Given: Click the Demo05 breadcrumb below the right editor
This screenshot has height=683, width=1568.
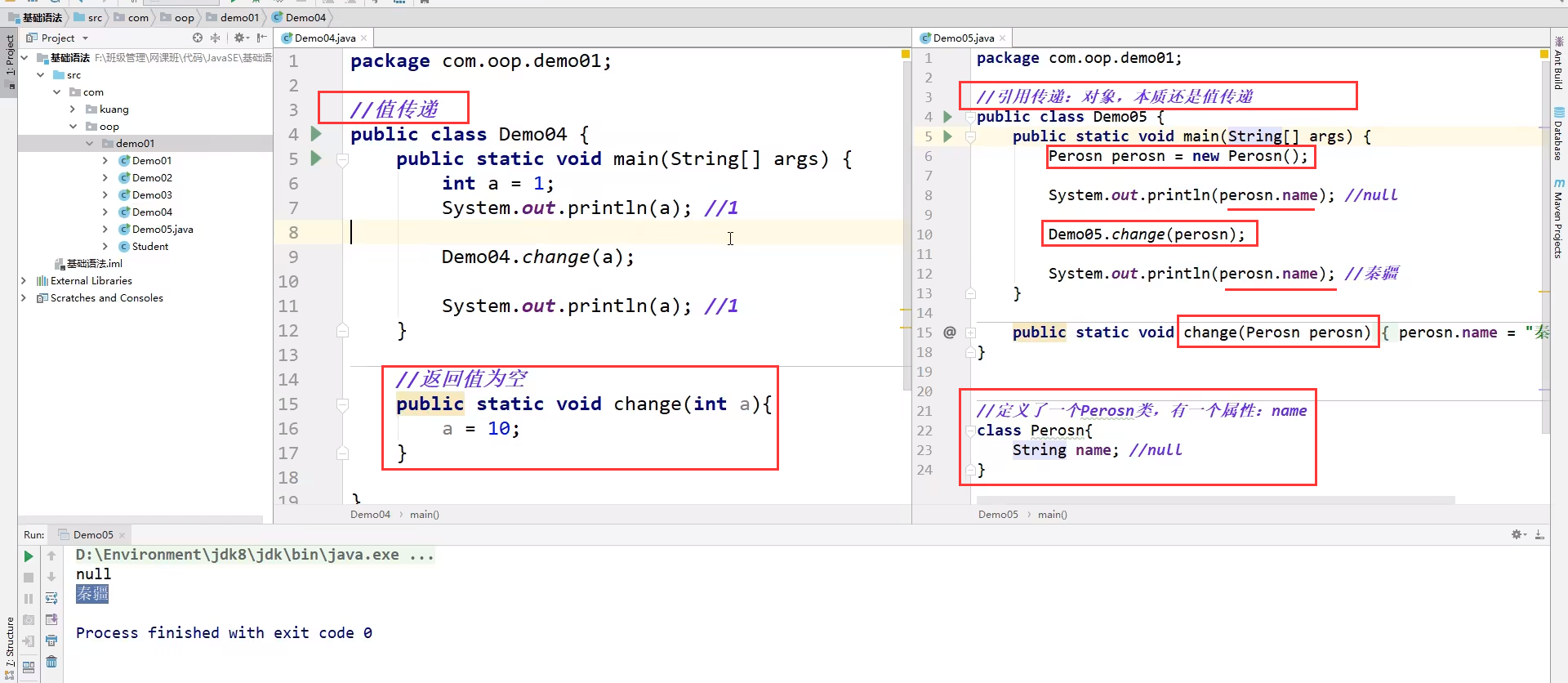Looking at the screenshot, I should pyautogui.click(x=998, y=515).
